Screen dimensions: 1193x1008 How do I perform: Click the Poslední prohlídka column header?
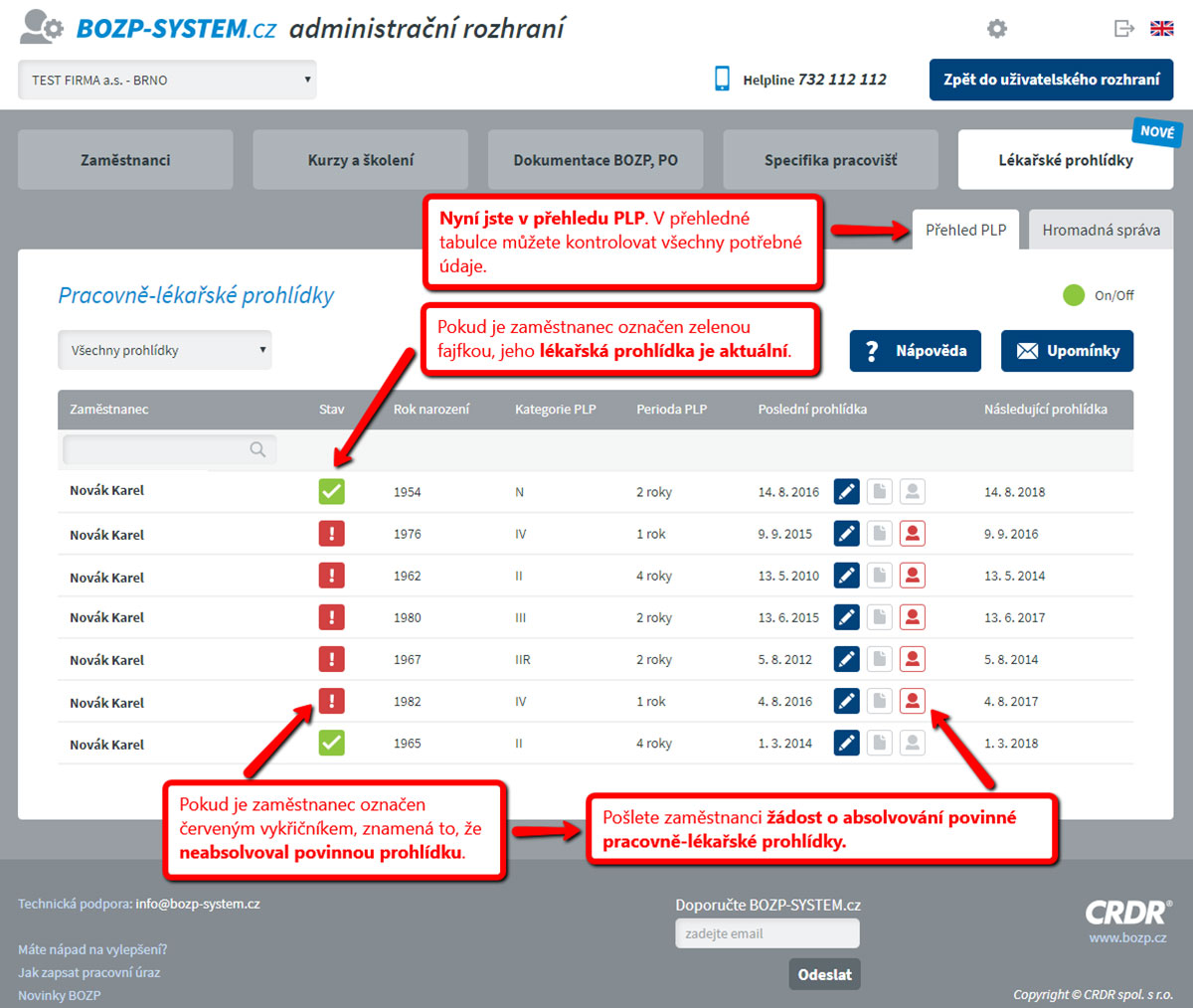812,409
